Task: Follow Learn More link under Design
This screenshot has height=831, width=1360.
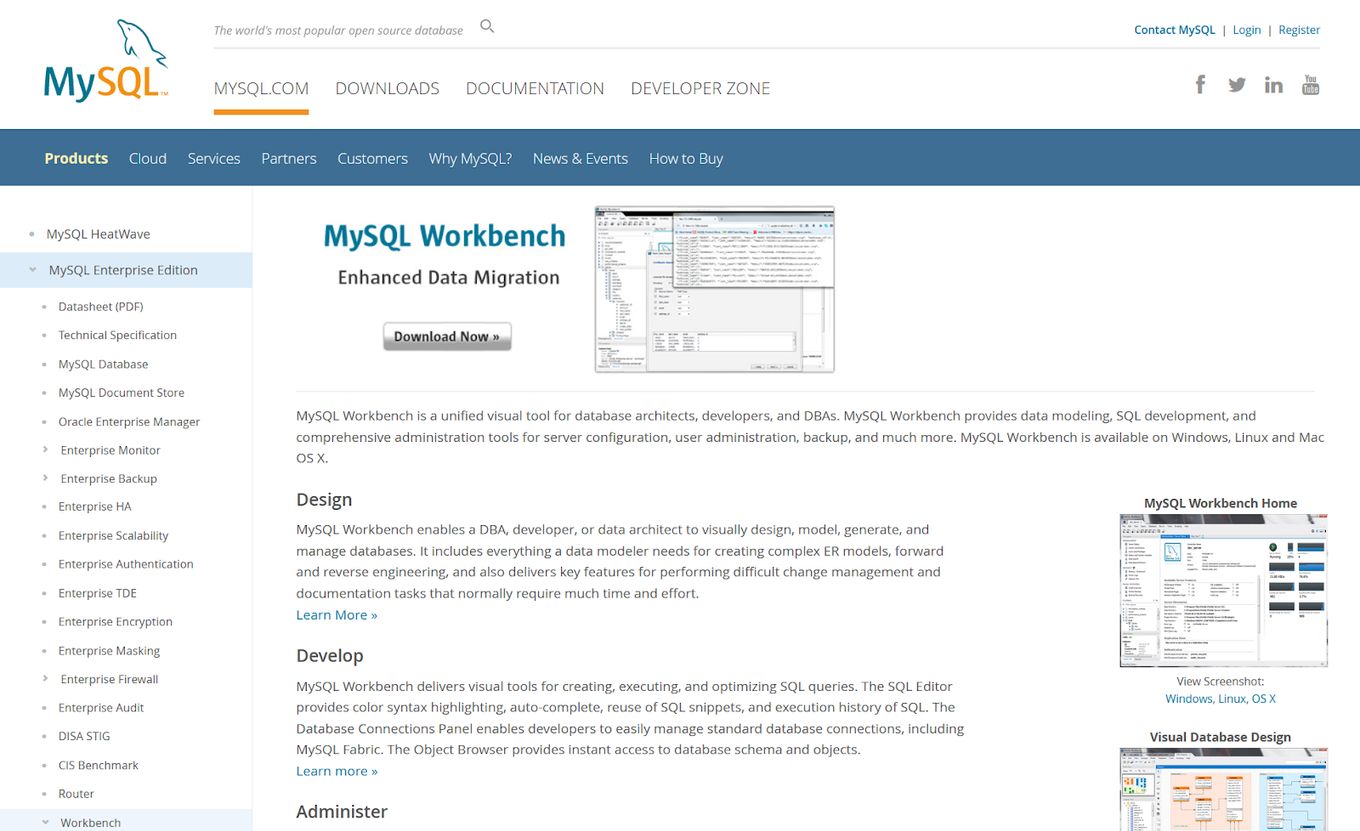Action: [337, 615]
